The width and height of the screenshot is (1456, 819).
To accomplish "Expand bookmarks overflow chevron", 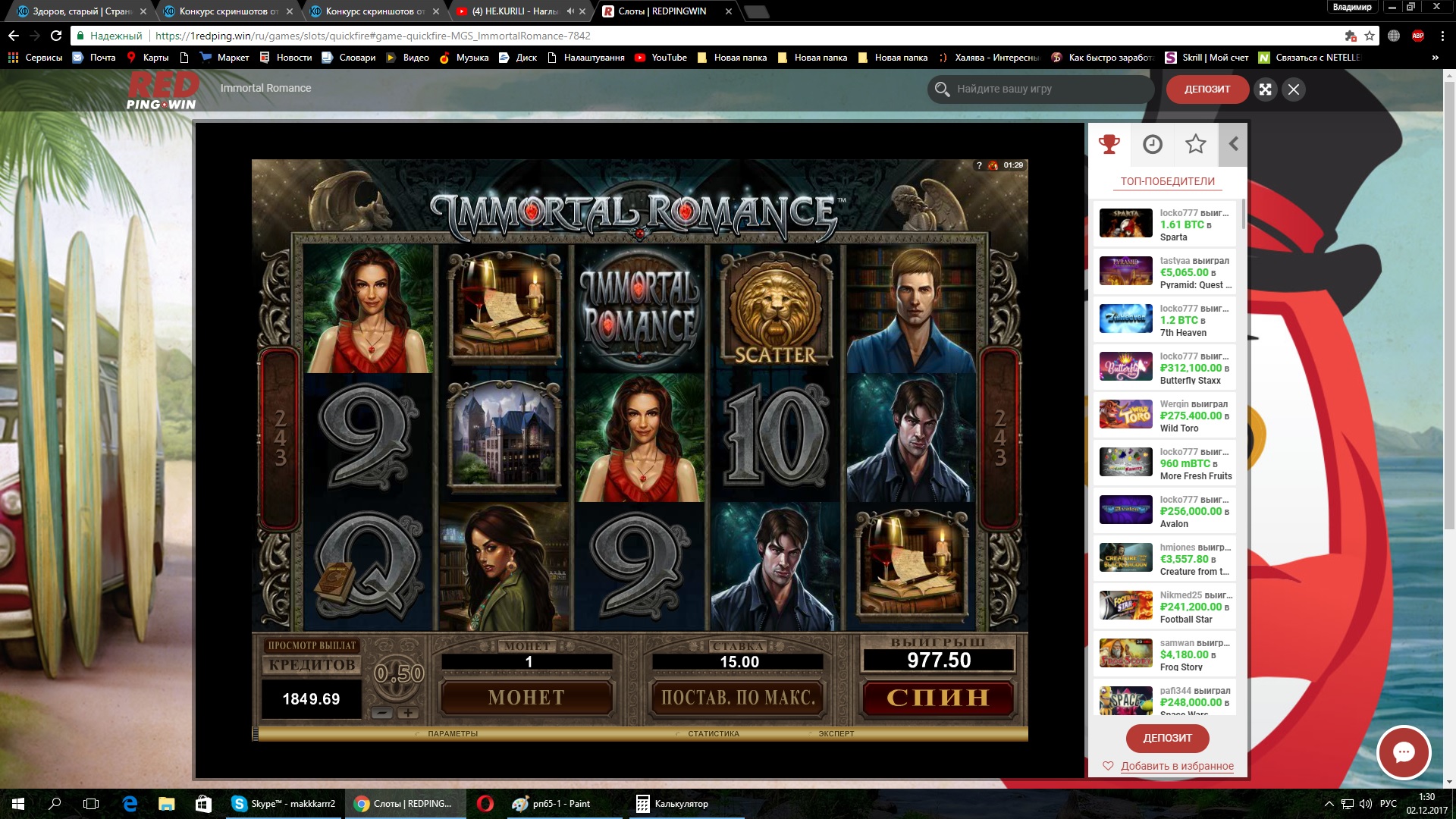I will tap(1435, 58).
